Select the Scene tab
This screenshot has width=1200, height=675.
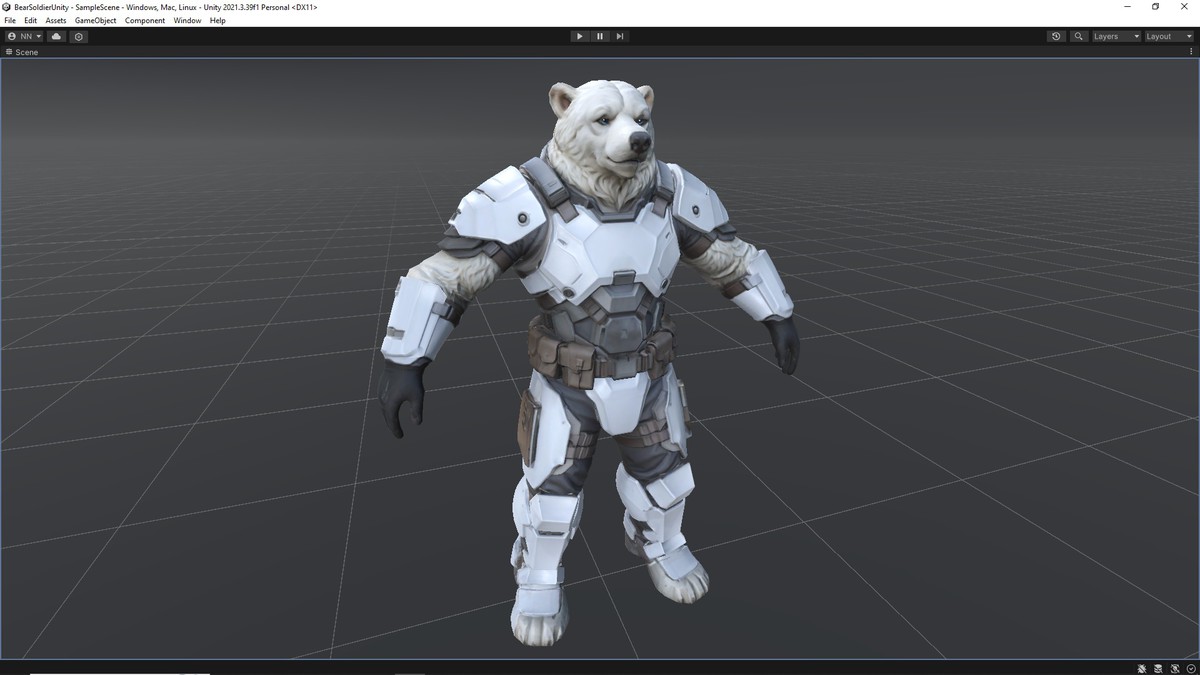24,52
